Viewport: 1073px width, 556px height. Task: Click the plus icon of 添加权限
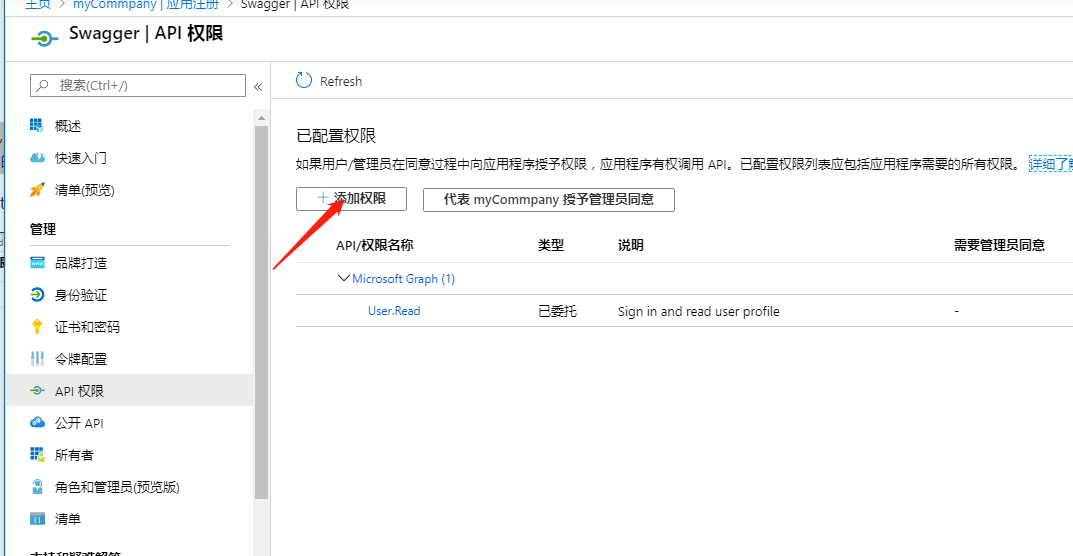(324, 198)
